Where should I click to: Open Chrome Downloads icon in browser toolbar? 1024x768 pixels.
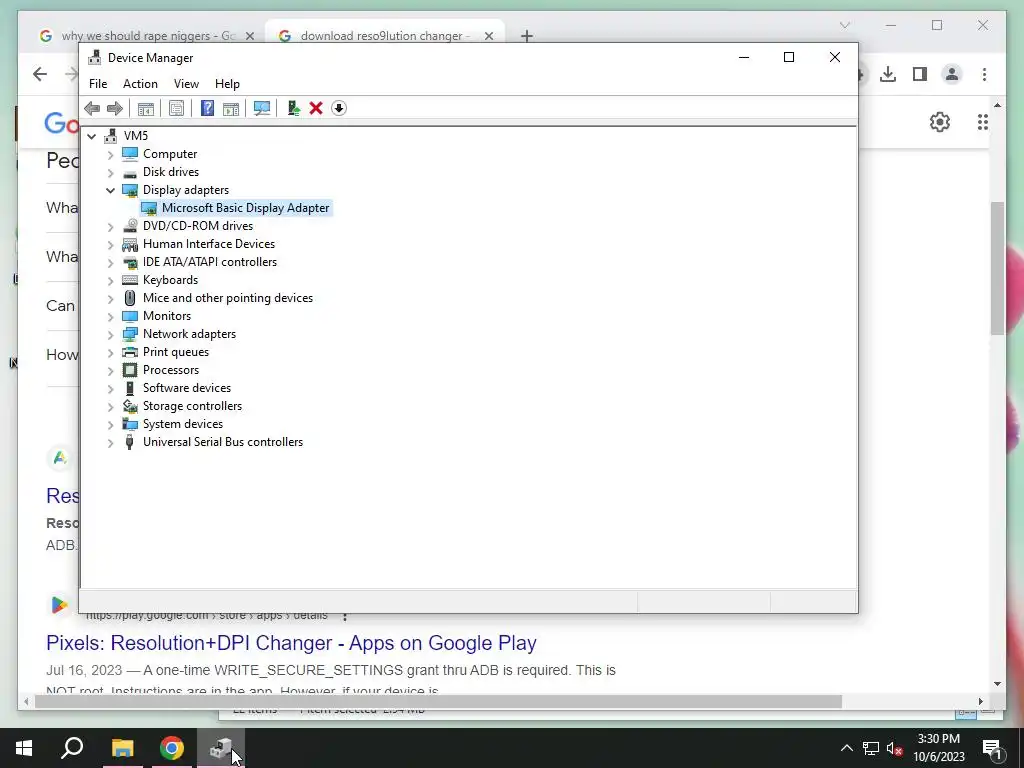(x=888, y=74)
